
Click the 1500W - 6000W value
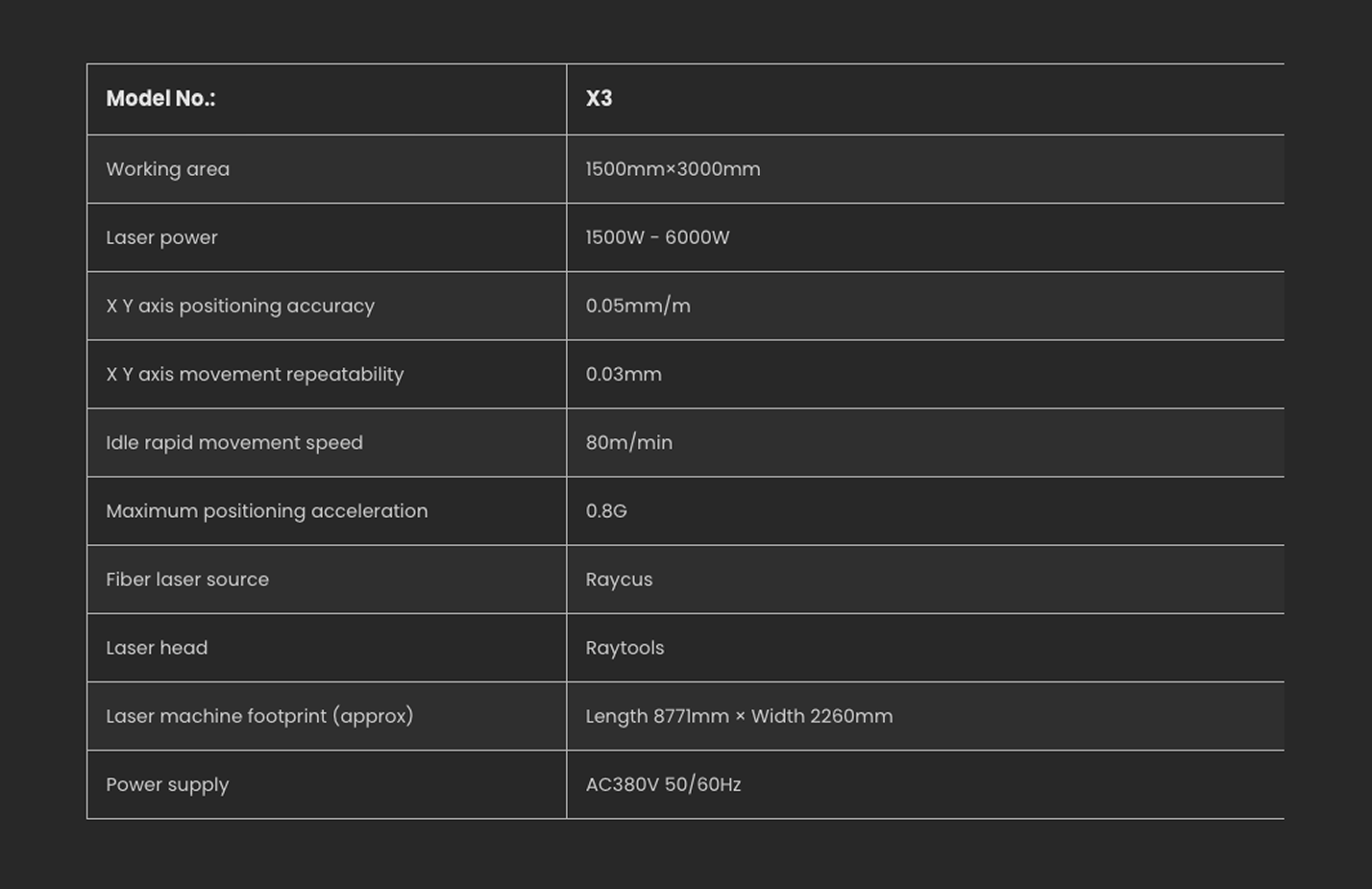[657, 237]
